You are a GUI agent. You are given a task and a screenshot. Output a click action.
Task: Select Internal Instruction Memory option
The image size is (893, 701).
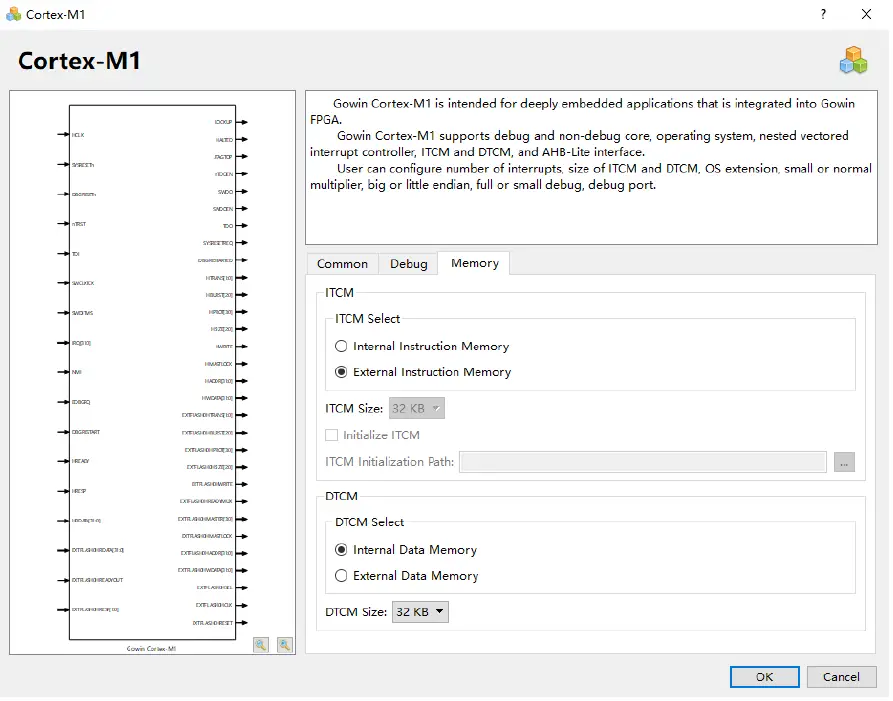[341, 346]
